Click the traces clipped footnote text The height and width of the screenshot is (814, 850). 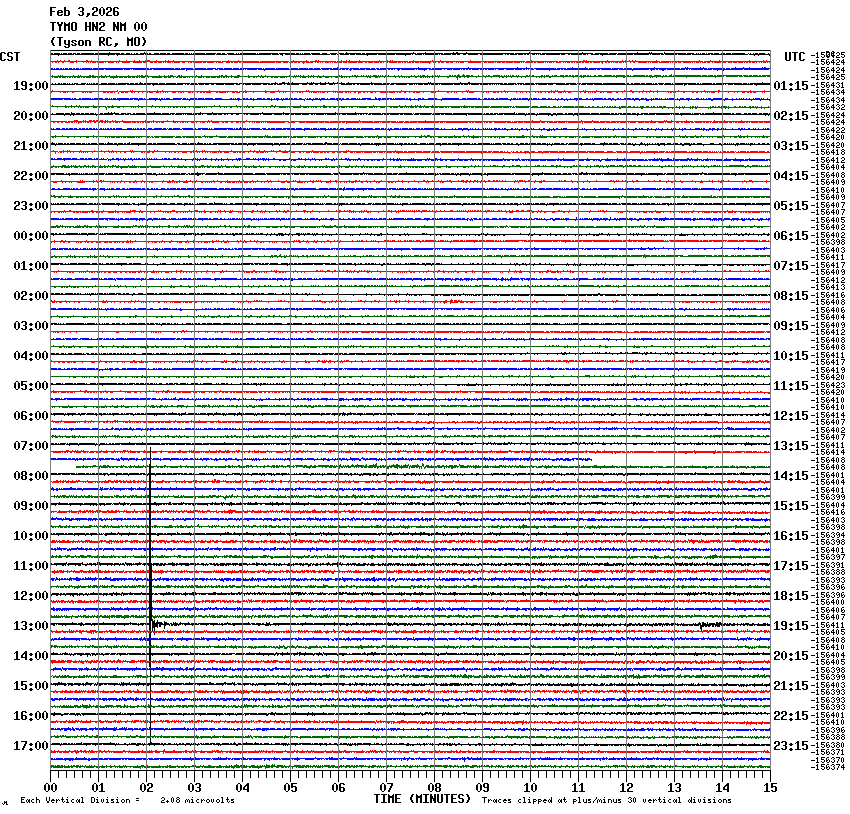[606, 800]
